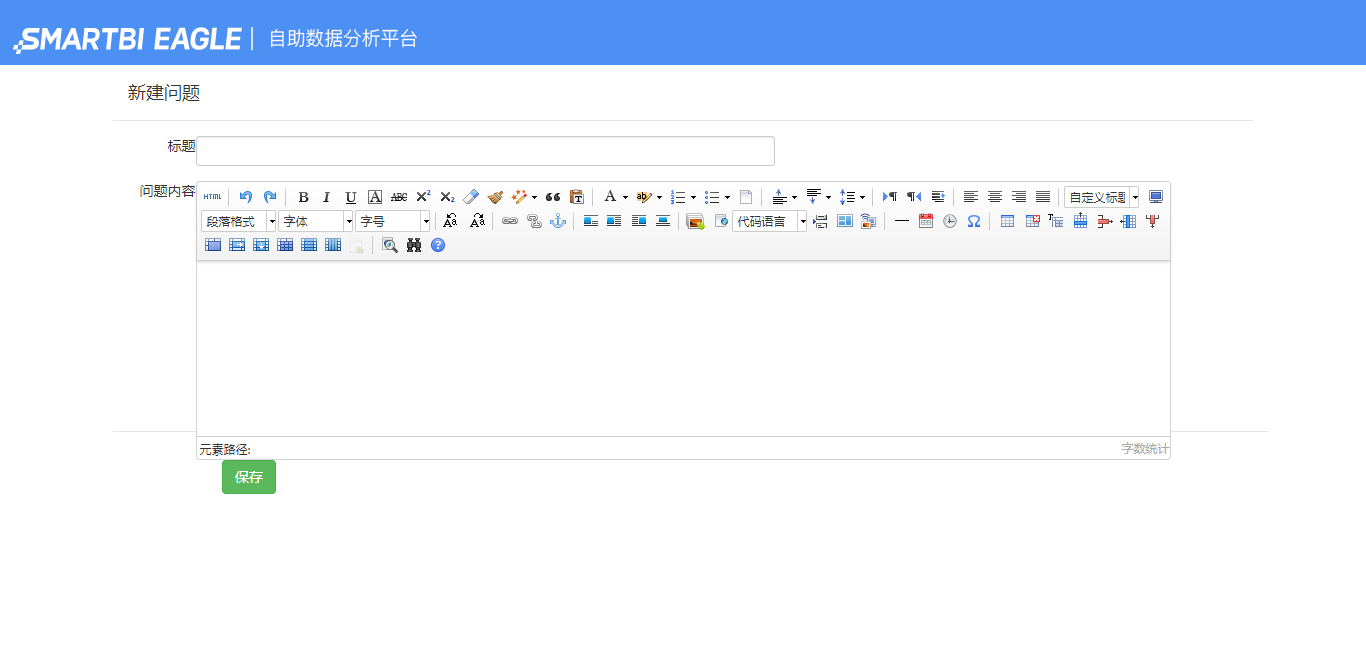Open 段落格式 paragraph format dropdown
This screenshot has height=657, width=1366.
click(x=239, y=221)
